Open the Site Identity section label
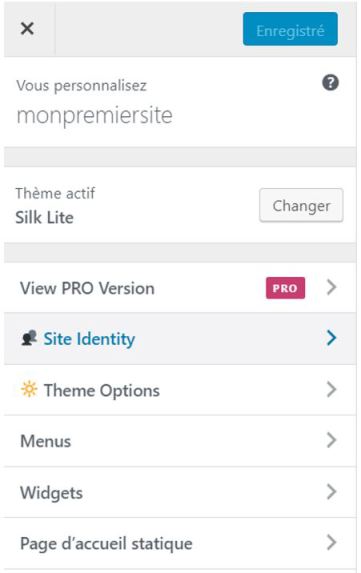Viewport: 361px width, 573px height. coord(89,339)
